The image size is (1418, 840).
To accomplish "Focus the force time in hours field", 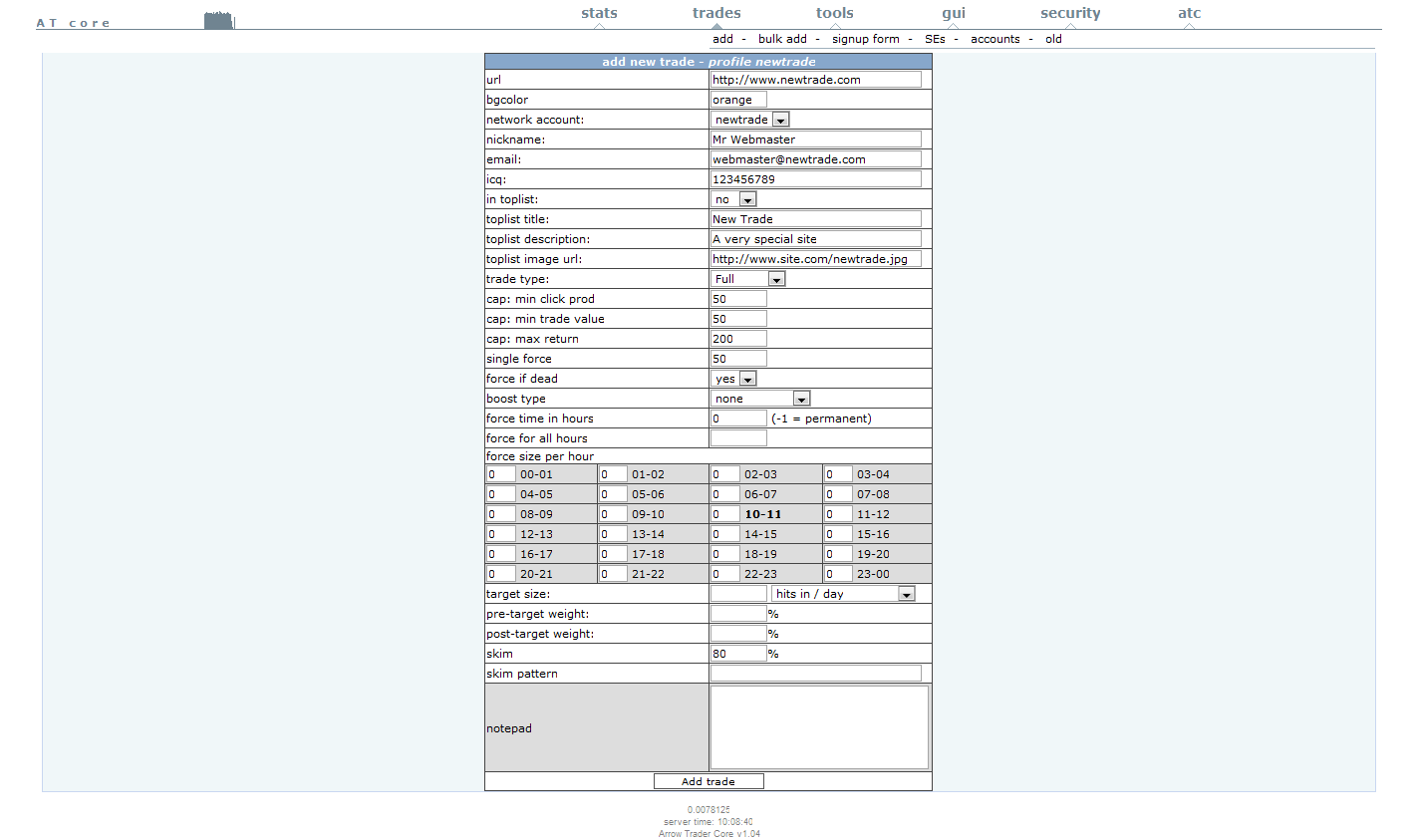I will click(x=738, y=419).
